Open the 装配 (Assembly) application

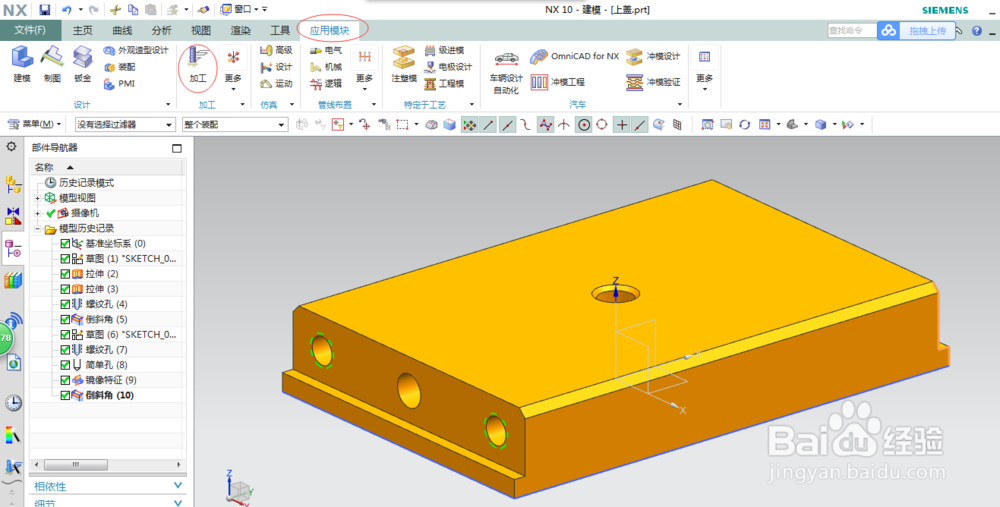click(119, 67)
